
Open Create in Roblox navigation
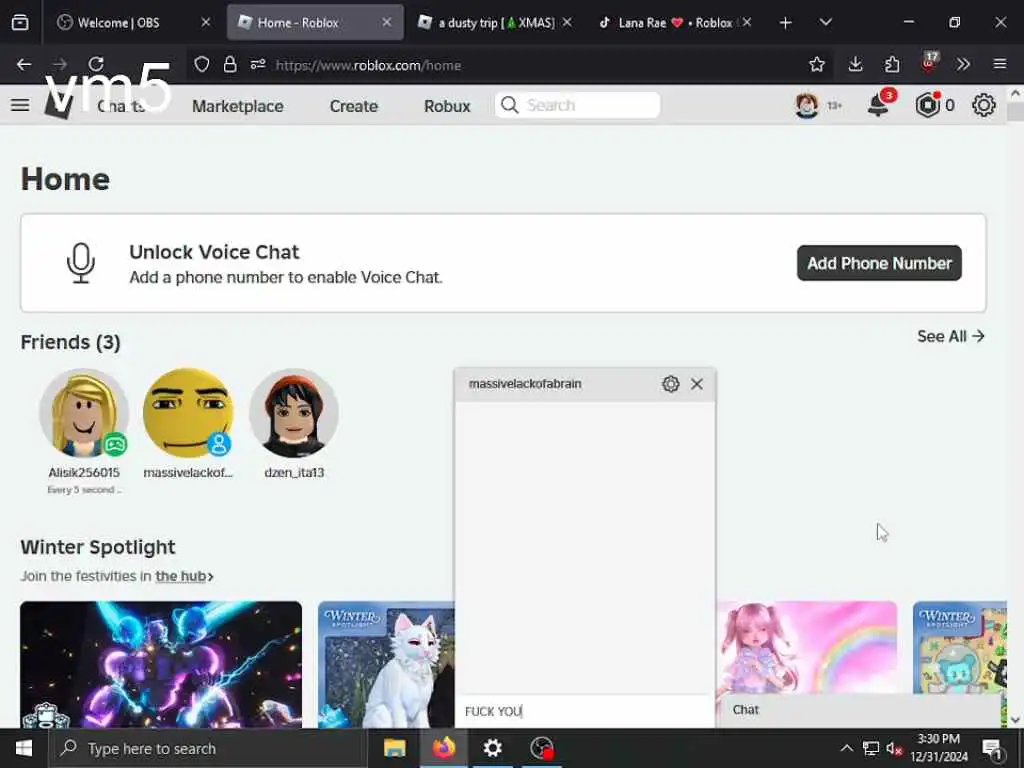[353, 106]
